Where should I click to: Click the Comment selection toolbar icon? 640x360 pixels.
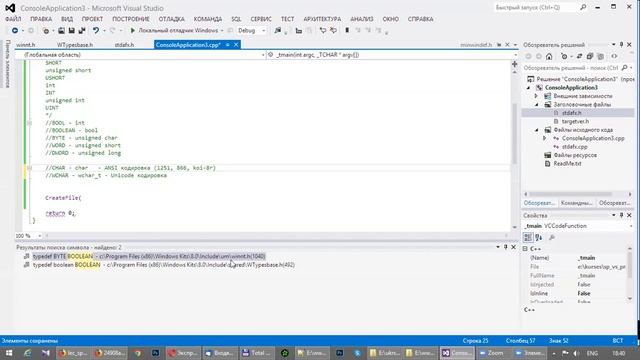[323, 31]
